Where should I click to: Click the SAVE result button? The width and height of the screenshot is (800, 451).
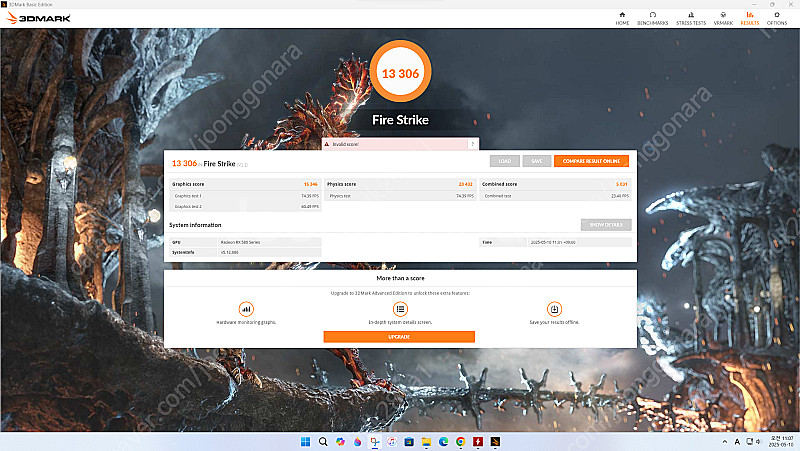tap(537, 161)
